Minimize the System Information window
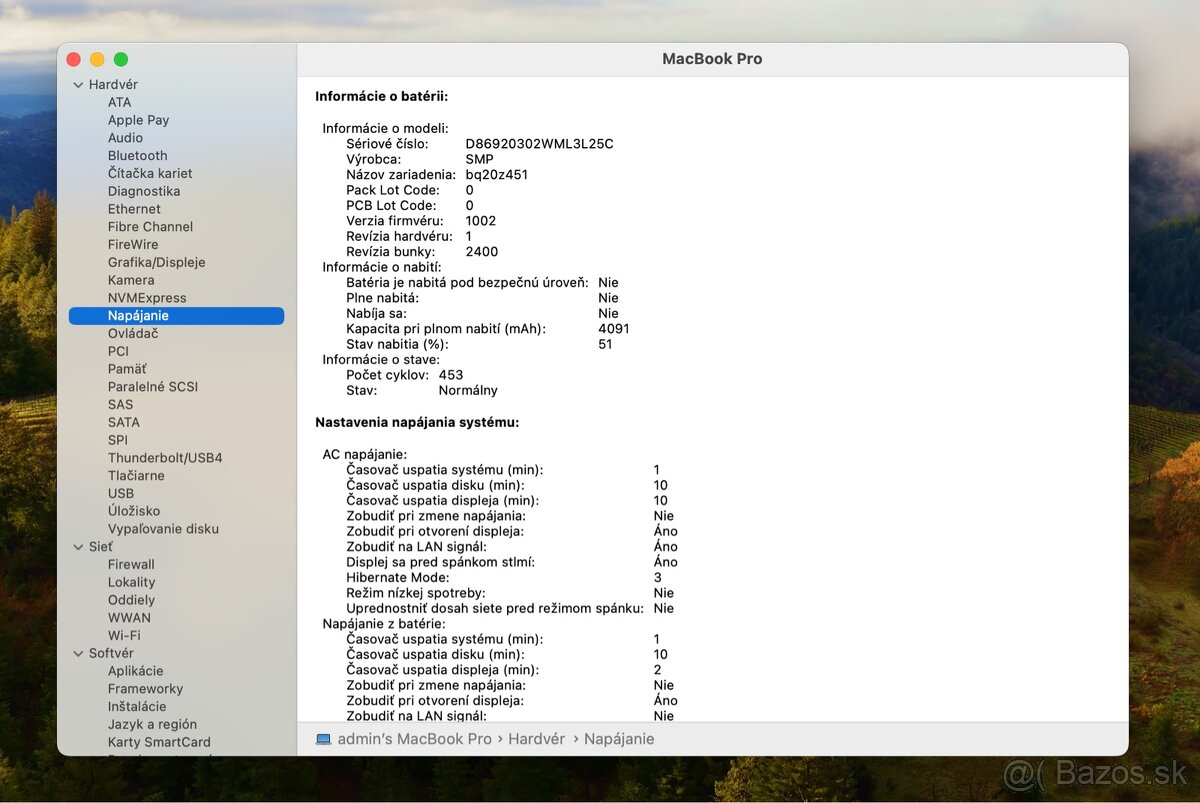Viewport: 1200px width, 803px height. [97, 60]
